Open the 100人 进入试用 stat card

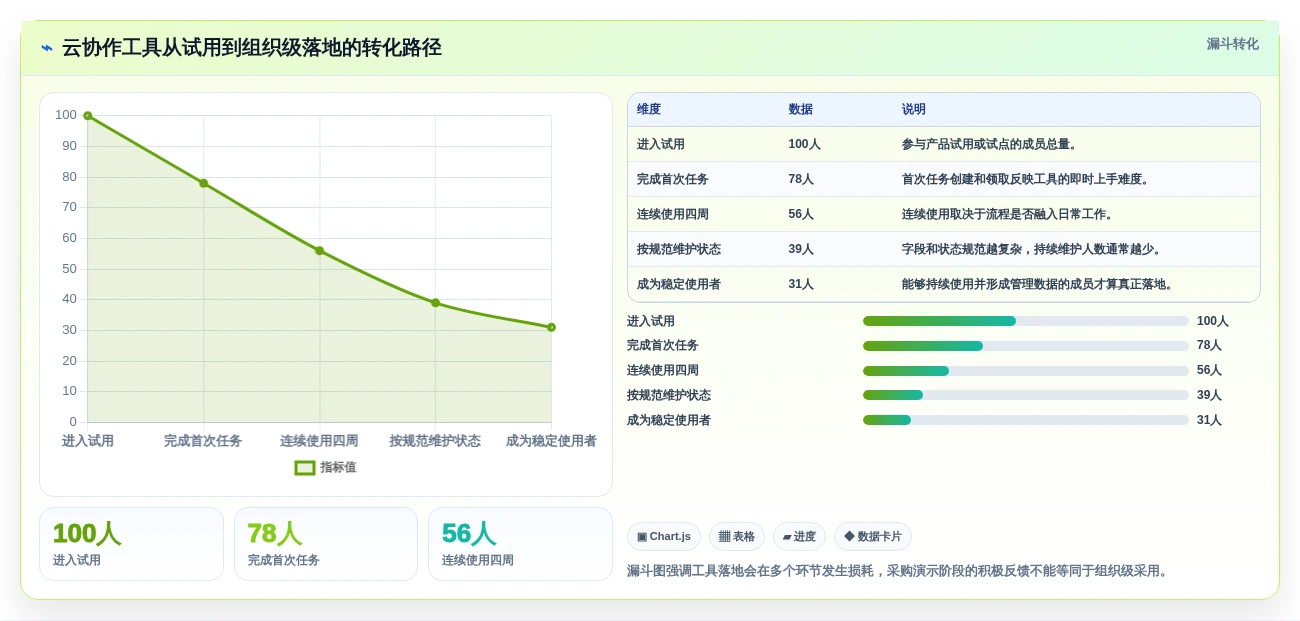(131, 544)
